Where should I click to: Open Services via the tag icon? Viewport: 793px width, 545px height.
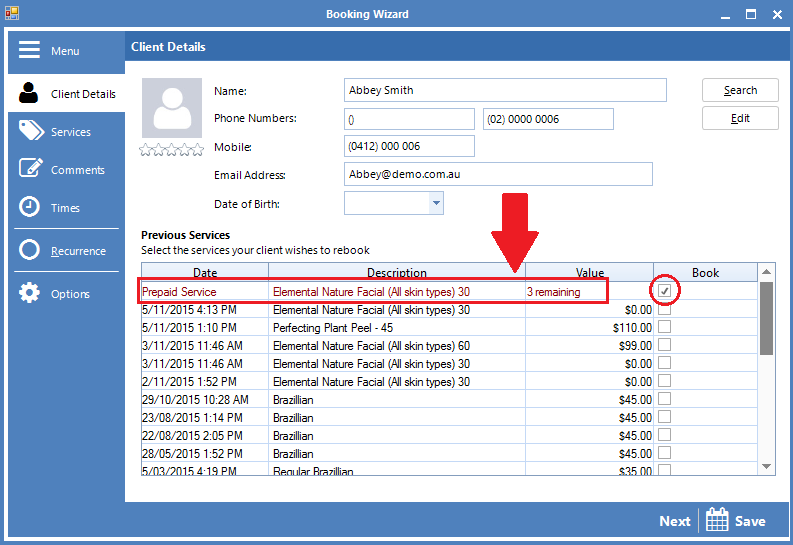click(30, 132)
